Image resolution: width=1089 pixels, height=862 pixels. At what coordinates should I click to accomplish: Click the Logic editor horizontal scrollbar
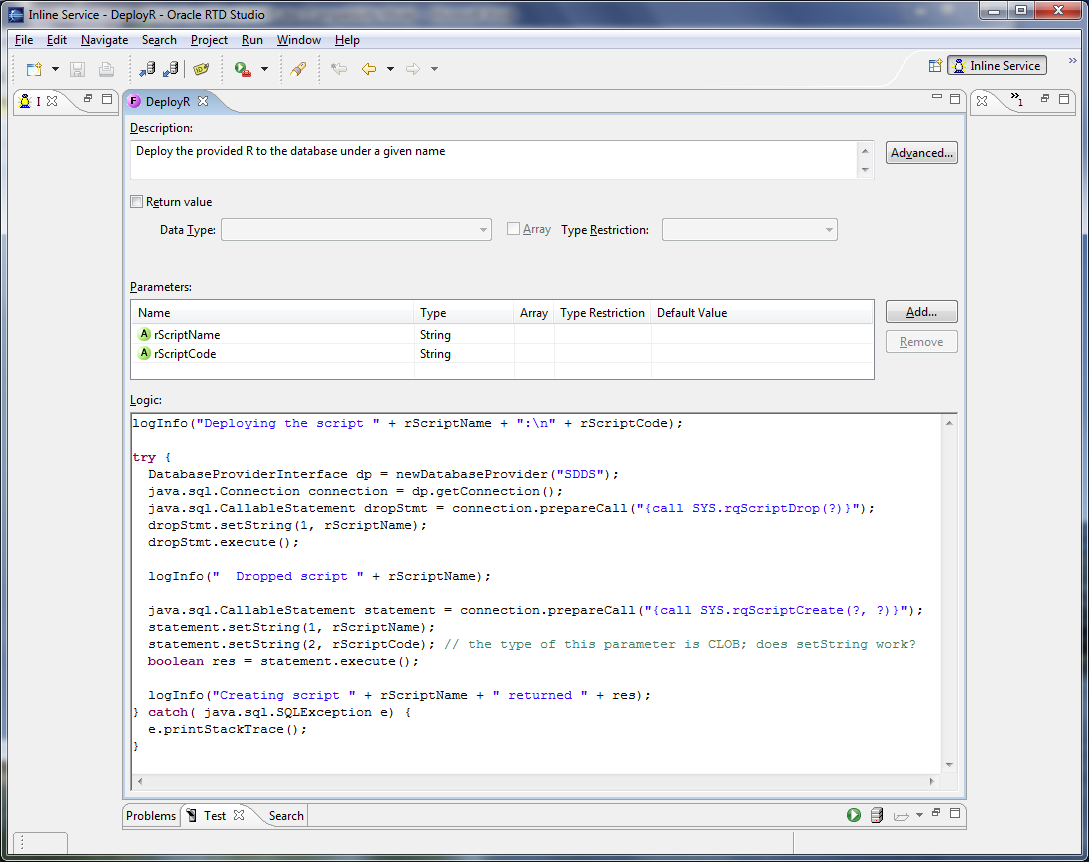tap(535, 782)
